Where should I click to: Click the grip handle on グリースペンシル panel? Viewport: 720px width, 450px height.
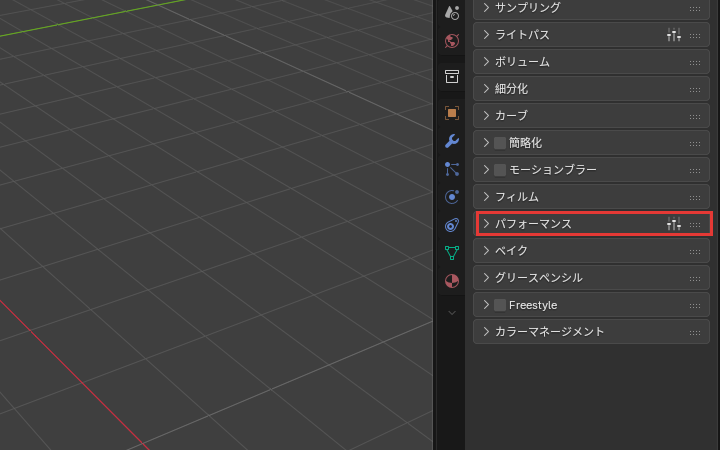coord(695,279)
